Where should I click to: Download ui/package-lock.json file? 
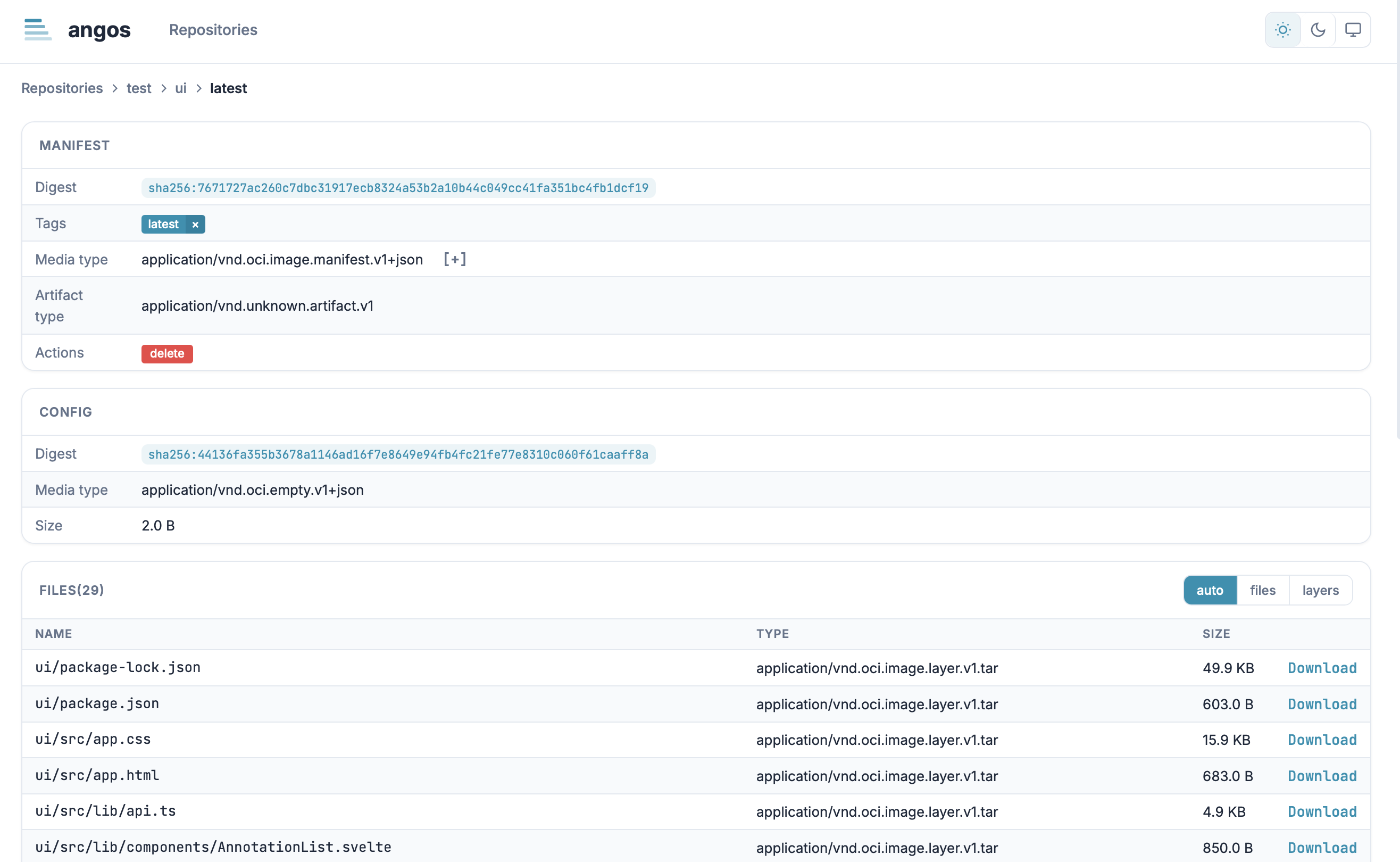1322,668
